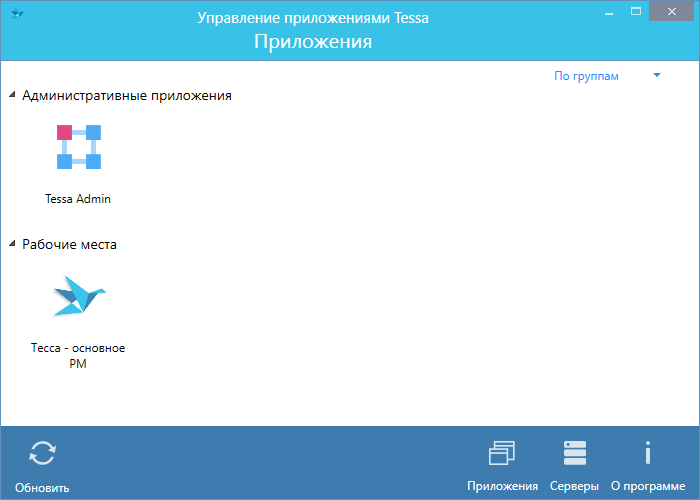Show the О программе info icon
The width and height of the screenshot is (700, 500).
[x=648, y=453]
